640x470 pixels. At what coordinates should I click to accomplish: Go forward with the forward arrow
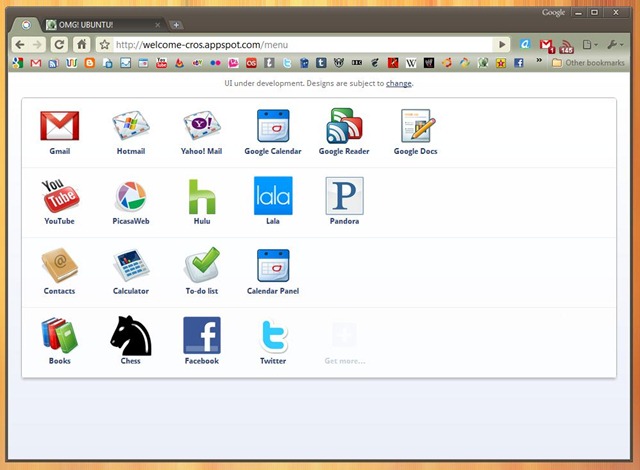[x=37, y=44]
